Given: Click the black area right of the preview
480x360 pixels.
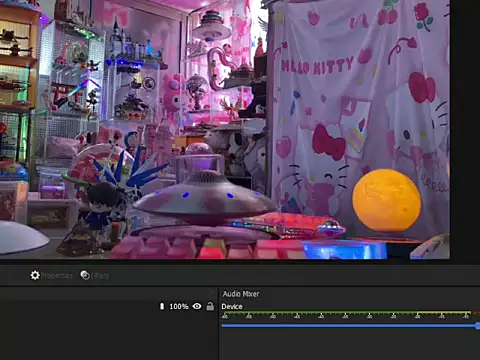Looking at the screenshot, I should tap(465, 130).
